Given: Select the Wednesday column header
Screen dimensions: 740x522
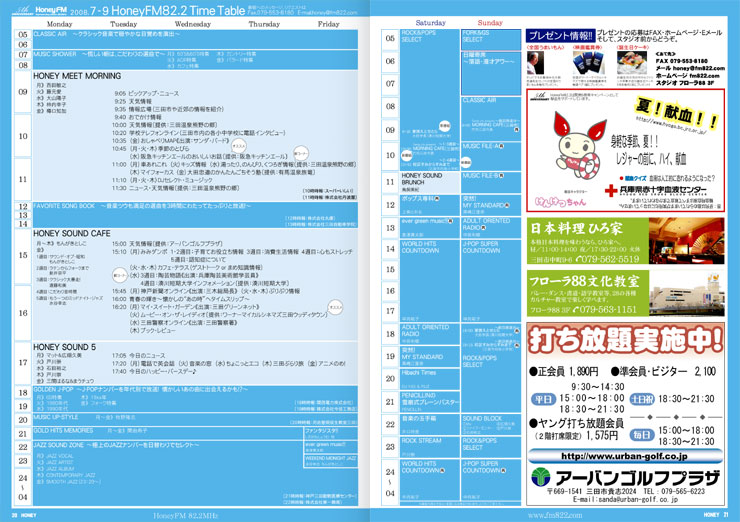Looking at the screenshot, I should (193, 24).
